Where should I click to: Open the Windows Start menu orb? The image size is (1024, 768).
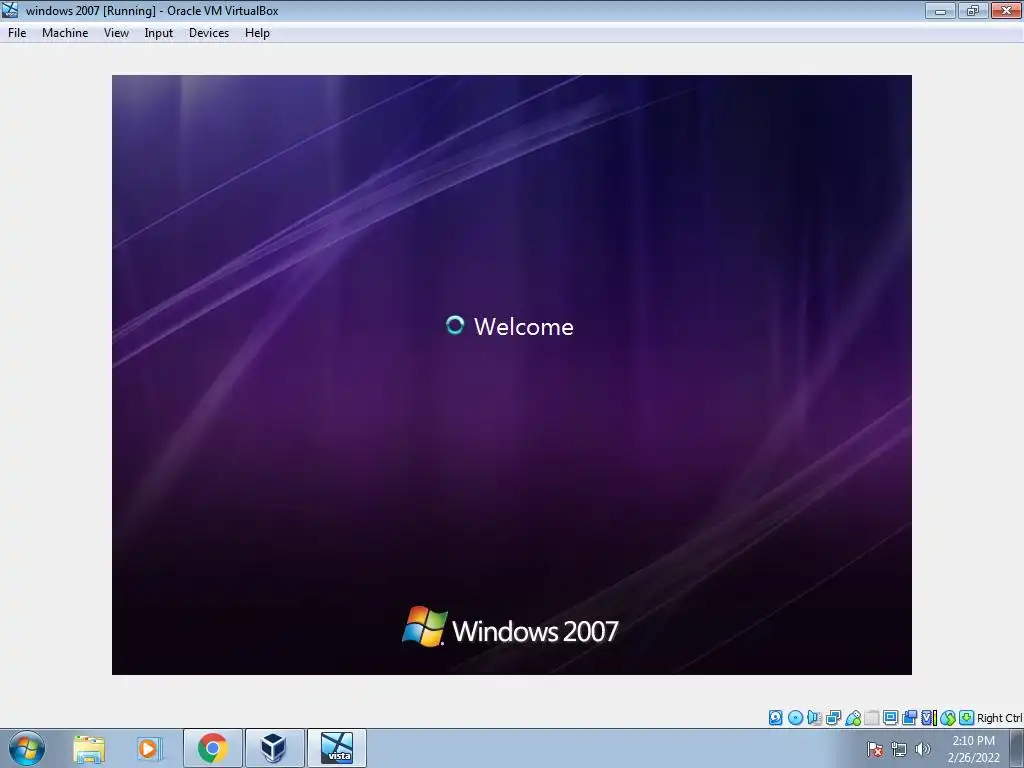click(x=27, y=748)
